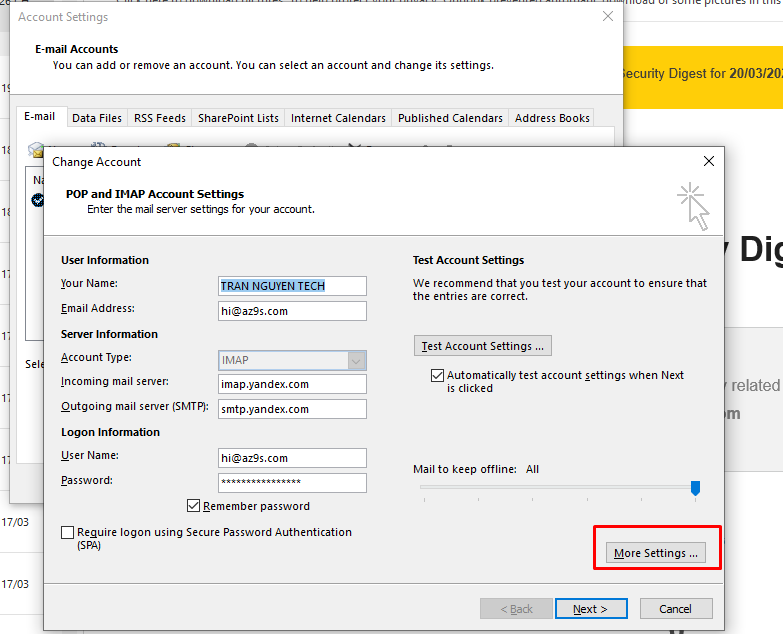Select the Address Books tab
The image size is (783, 634).
pyautogui.click(x=552, y=118)
